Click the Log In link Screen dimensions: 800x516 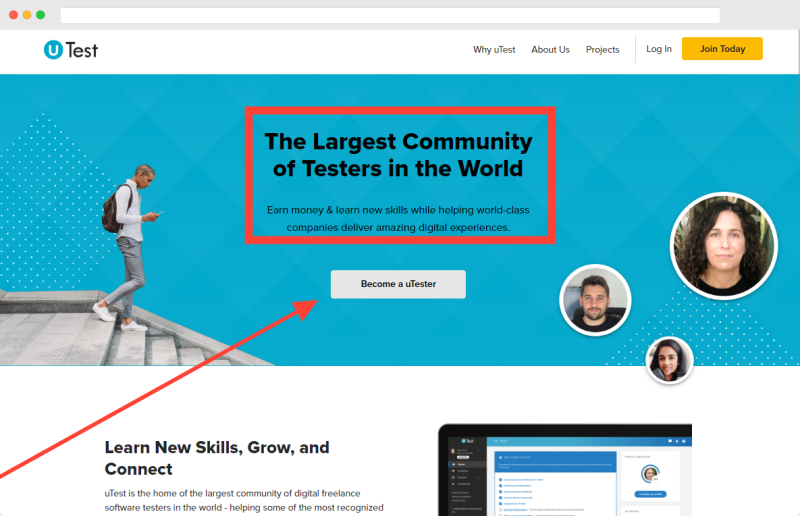(659, 49)
